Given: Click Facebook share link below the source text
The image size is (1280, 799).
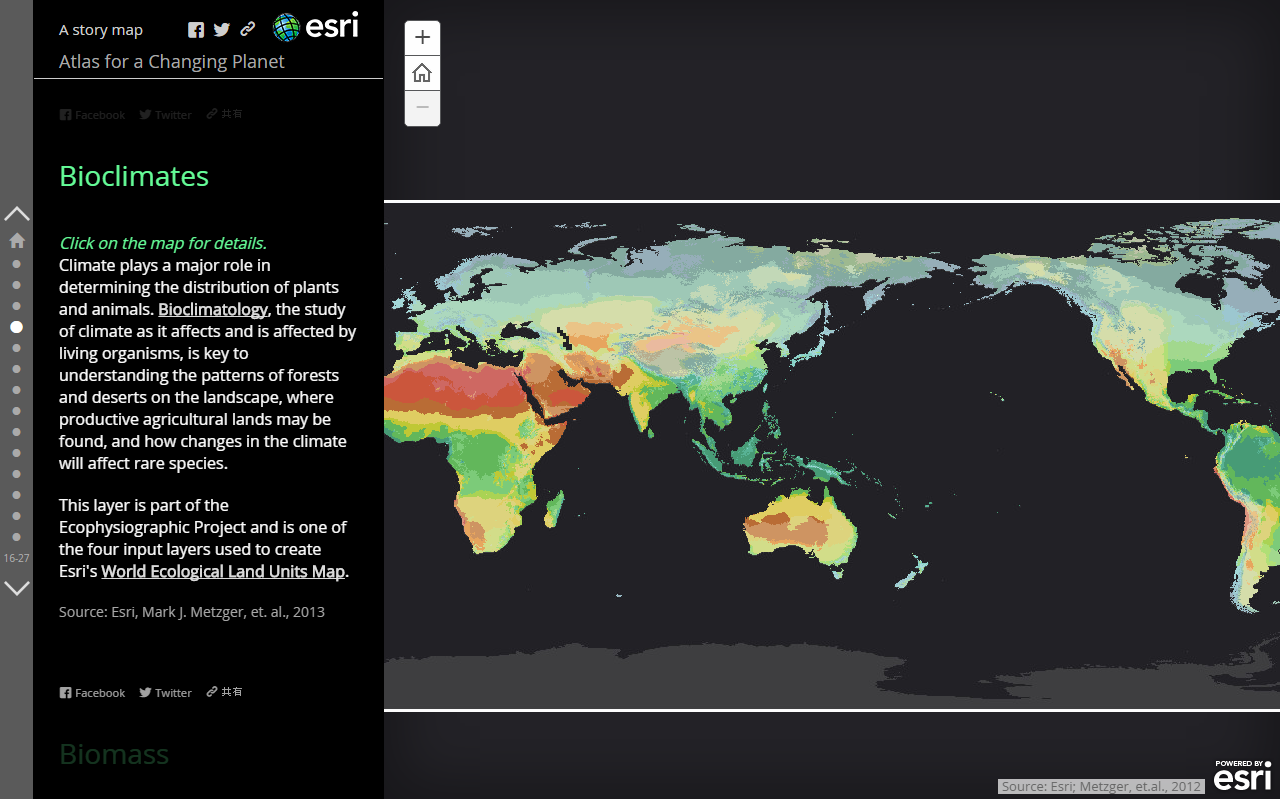Looking at the screenshot, I should (x=92, y=693).
